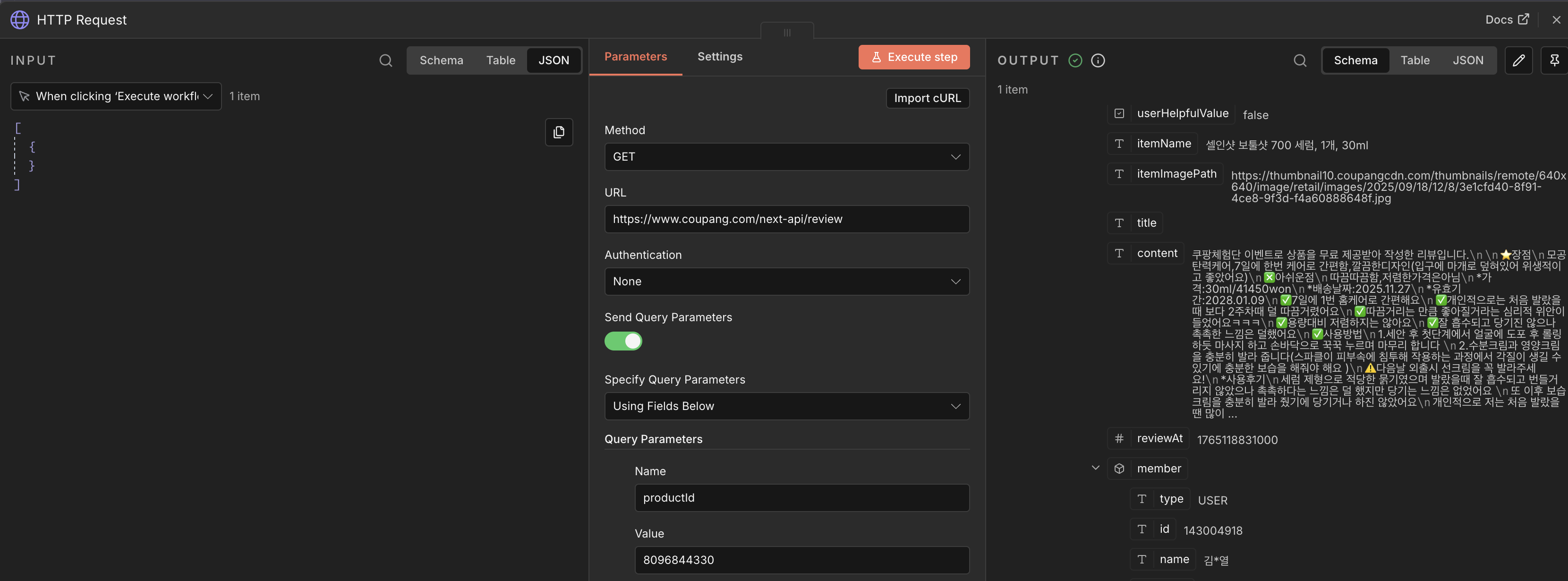
Task: Open the Specify Query Parameters dropdown
Action: pyautogui.click(x=786, y=406)
